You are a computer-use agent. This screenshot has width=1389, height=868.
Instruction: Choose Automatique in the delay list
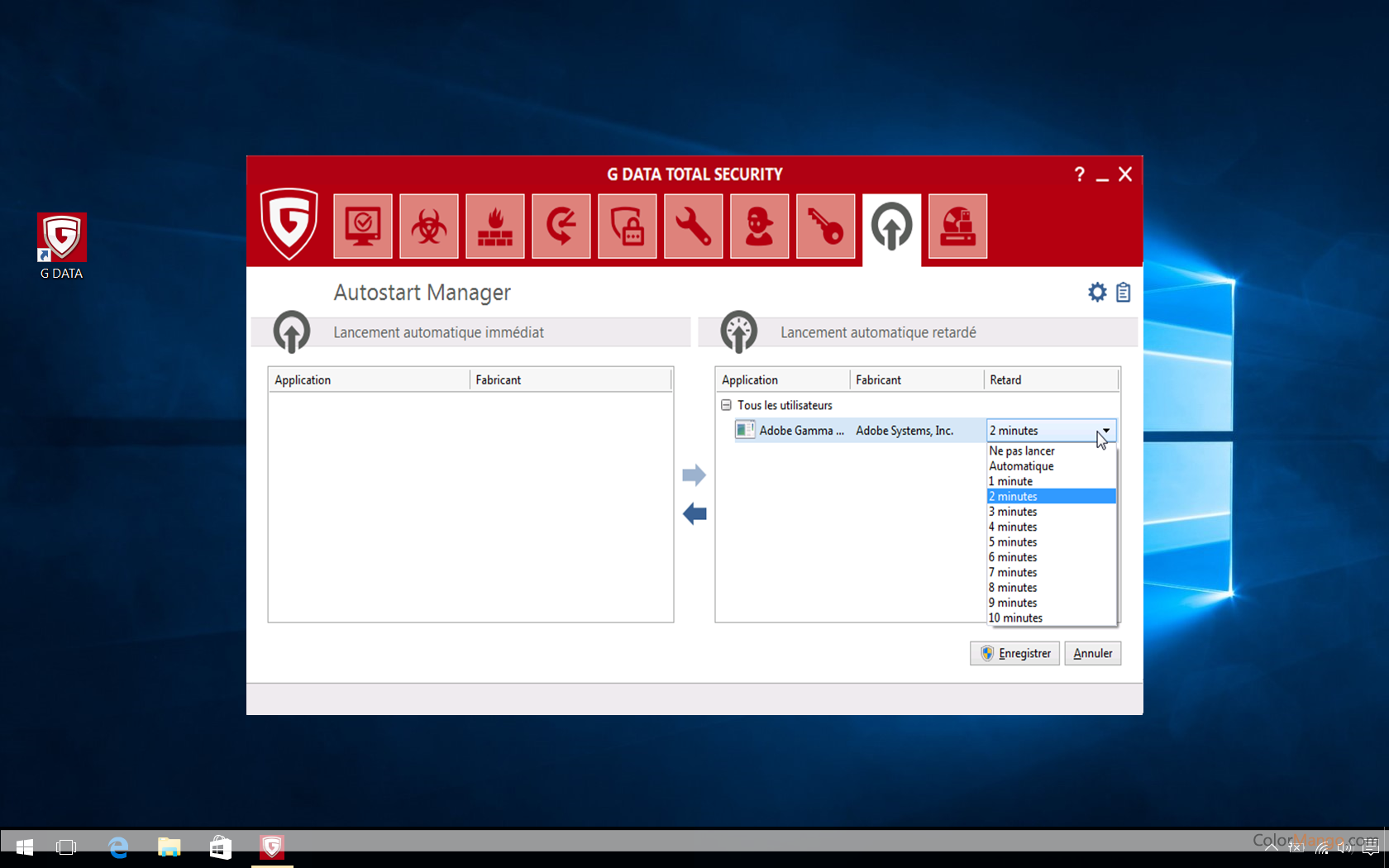(x=1052, y=466)
